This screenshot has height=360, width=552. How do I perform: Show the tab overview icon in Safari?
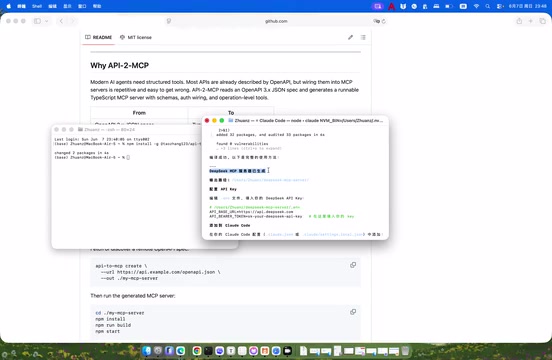[x=542, y=21]
